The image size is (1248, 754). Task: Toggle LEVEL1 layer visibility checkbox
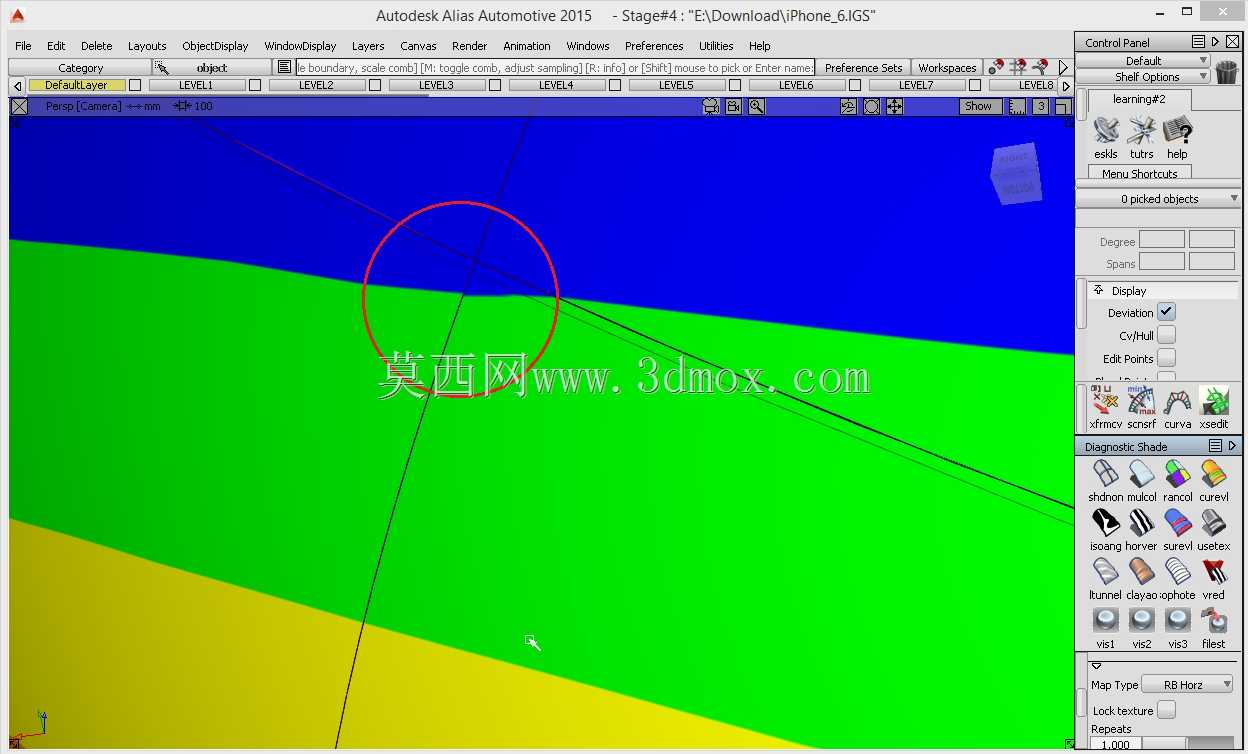pyautogui.click(x=255, y=86)
